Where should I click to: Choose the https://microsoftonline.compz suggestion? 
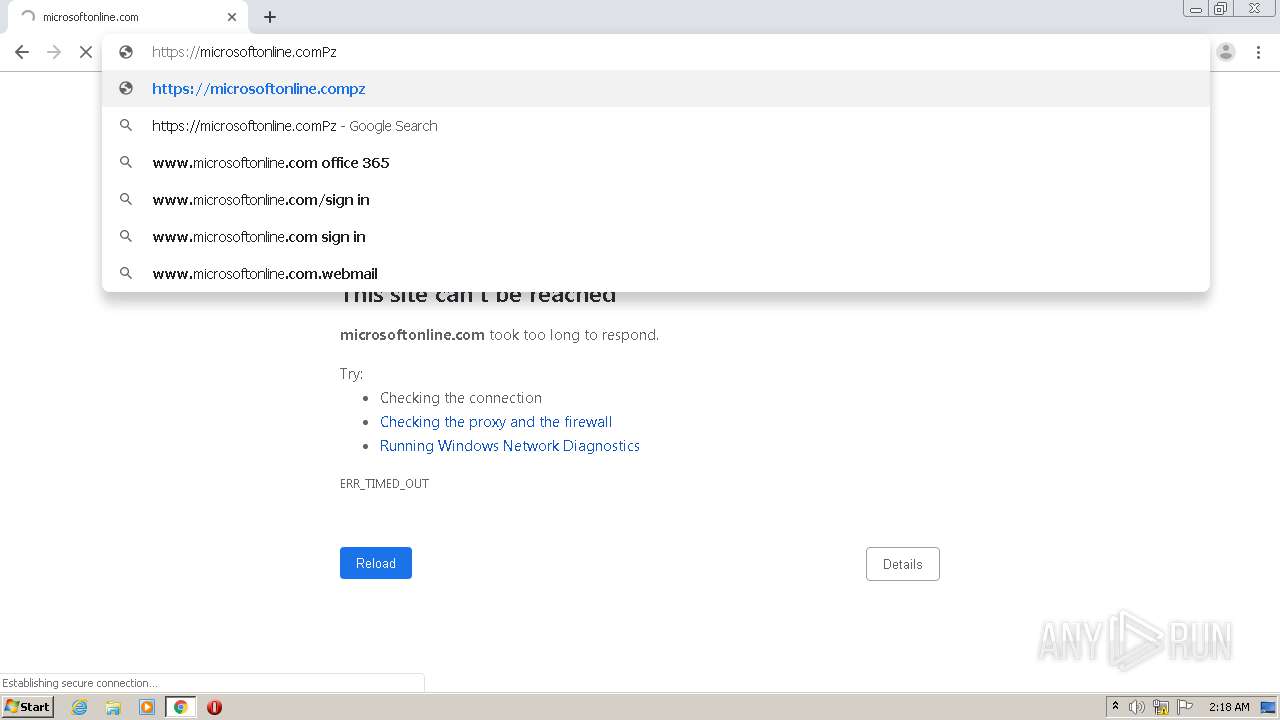(656, 89)
